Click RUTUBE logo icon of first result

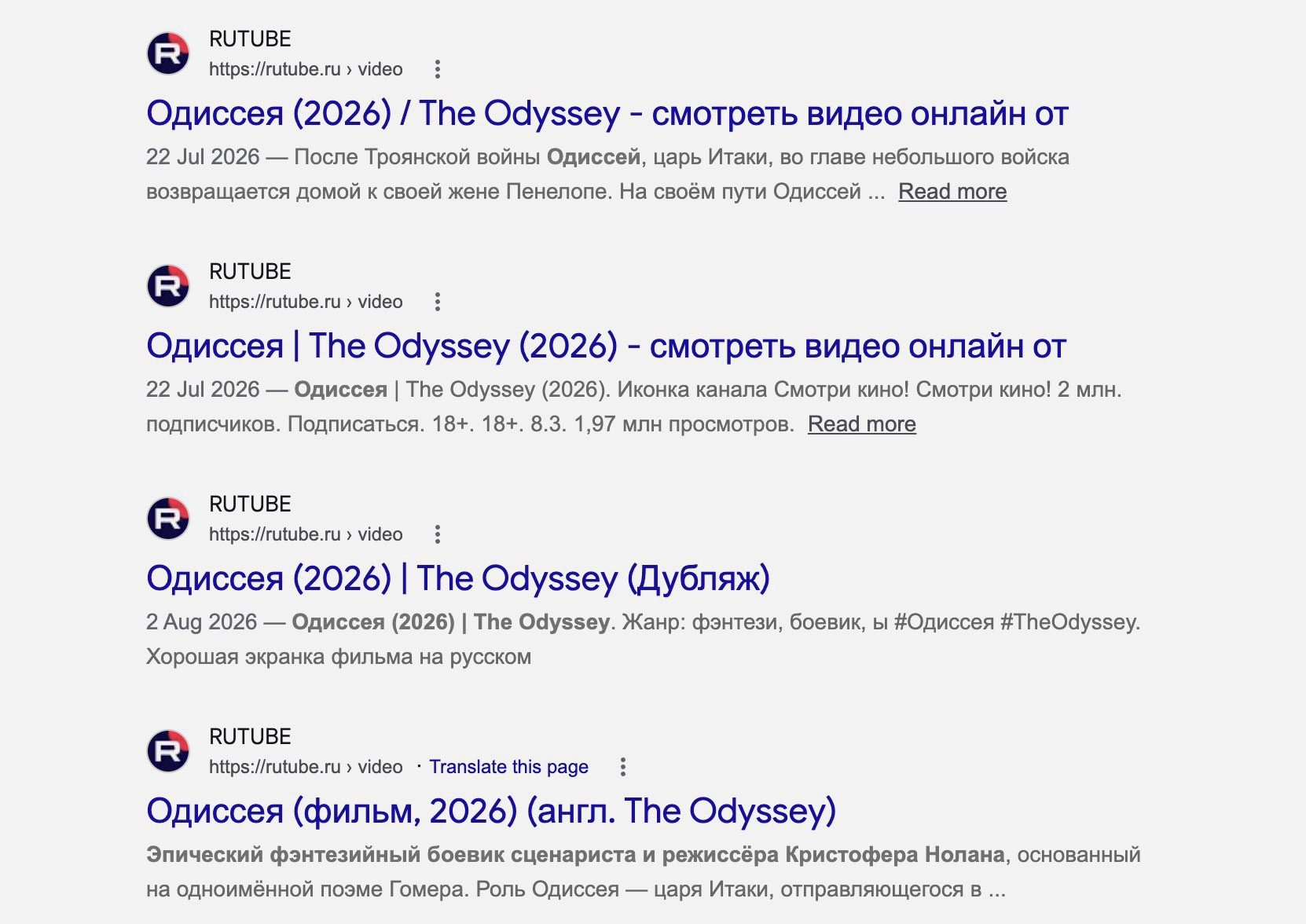click(168, 53)
